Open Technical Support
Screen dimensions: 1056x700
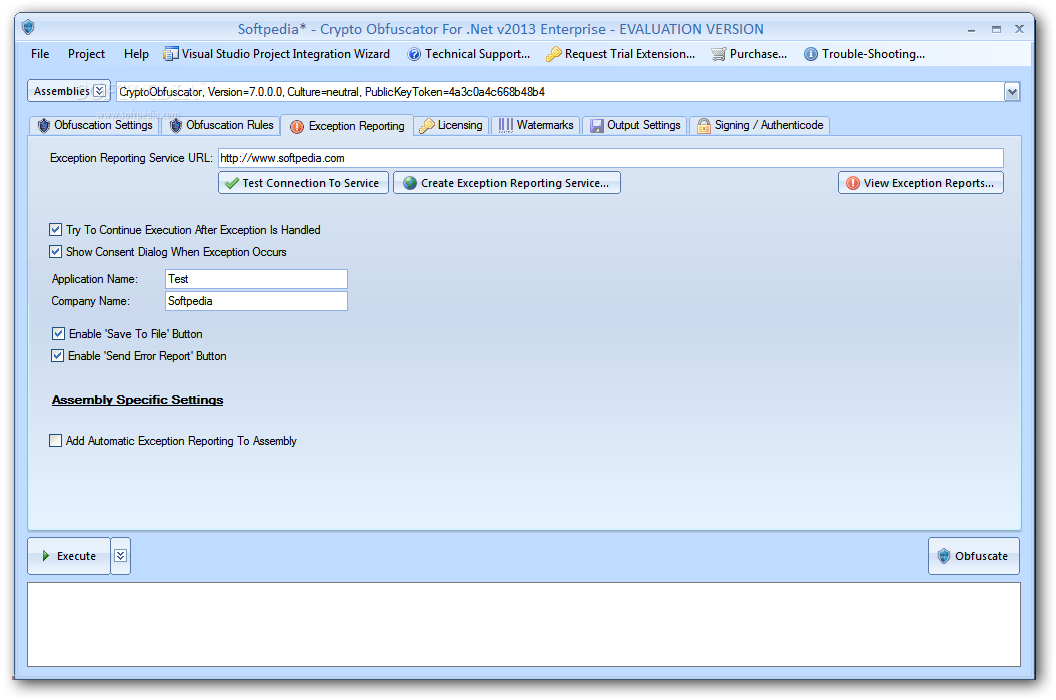pos(469,54)
